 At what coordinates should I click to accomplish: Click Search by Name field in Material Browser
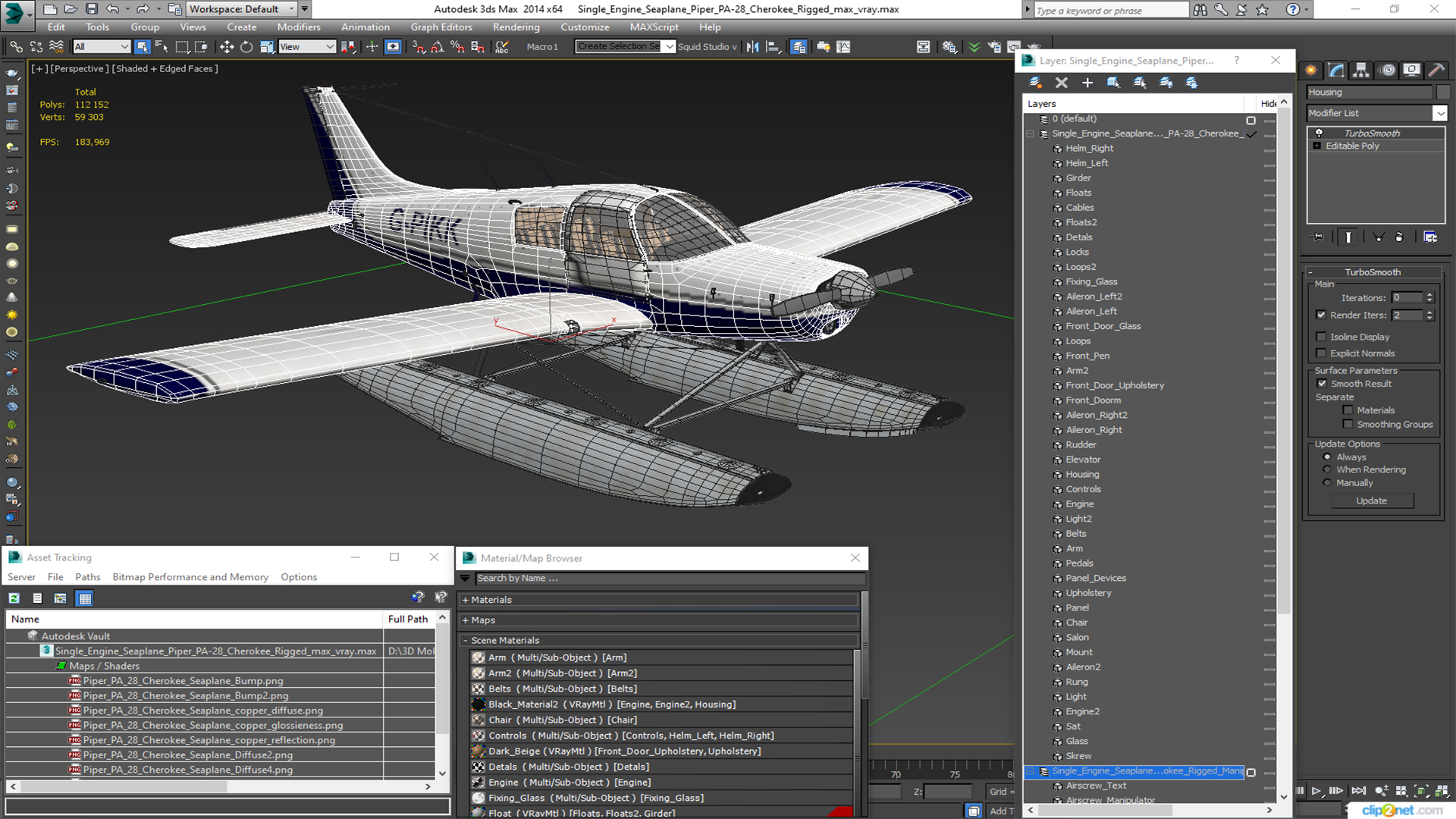(670, 579)
